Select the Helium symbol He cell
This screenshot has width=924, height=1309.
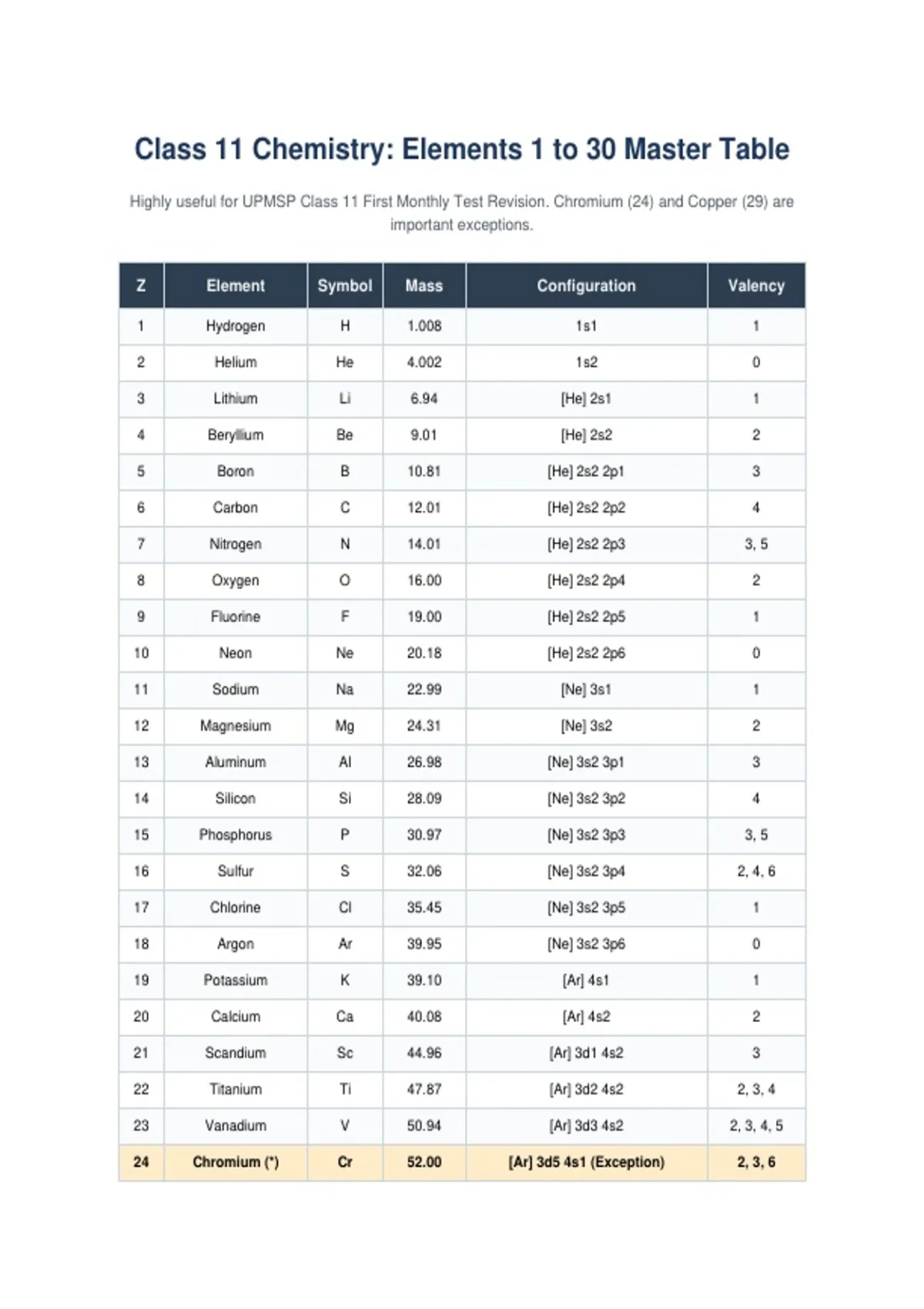[x=345, y=363]
